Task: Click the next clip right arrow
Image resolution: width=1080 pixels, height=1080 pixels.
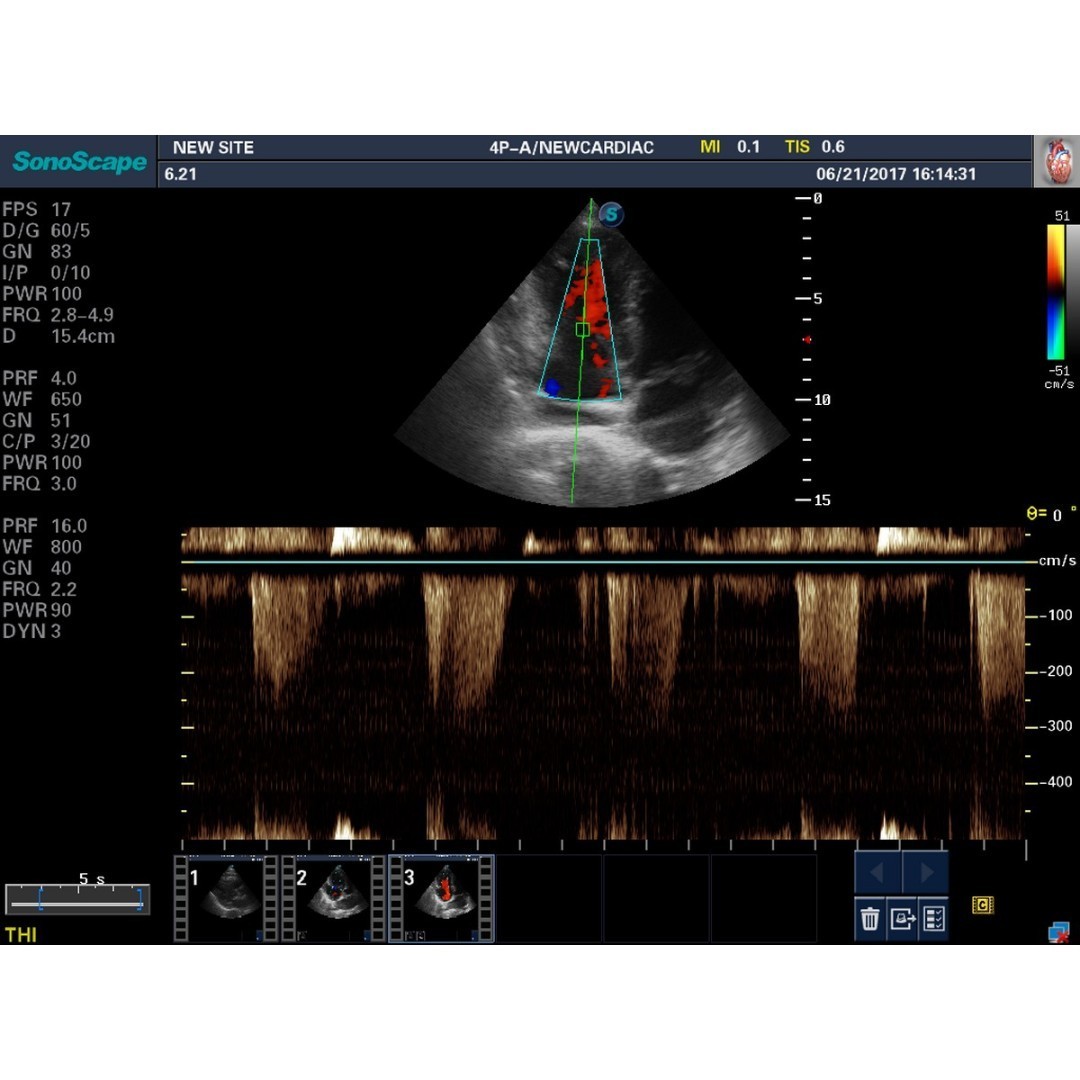Action: [925, 873]
